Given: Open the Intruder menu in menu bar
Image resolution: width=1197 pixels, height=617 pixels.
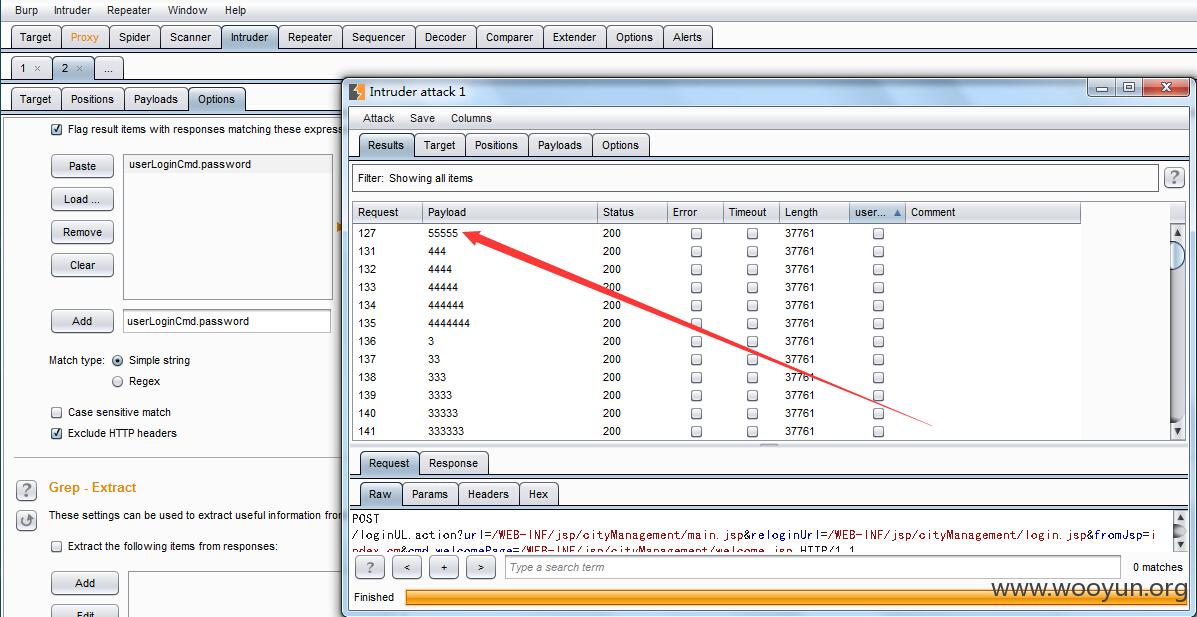Looking at the screenshot, I should (73, 10).
